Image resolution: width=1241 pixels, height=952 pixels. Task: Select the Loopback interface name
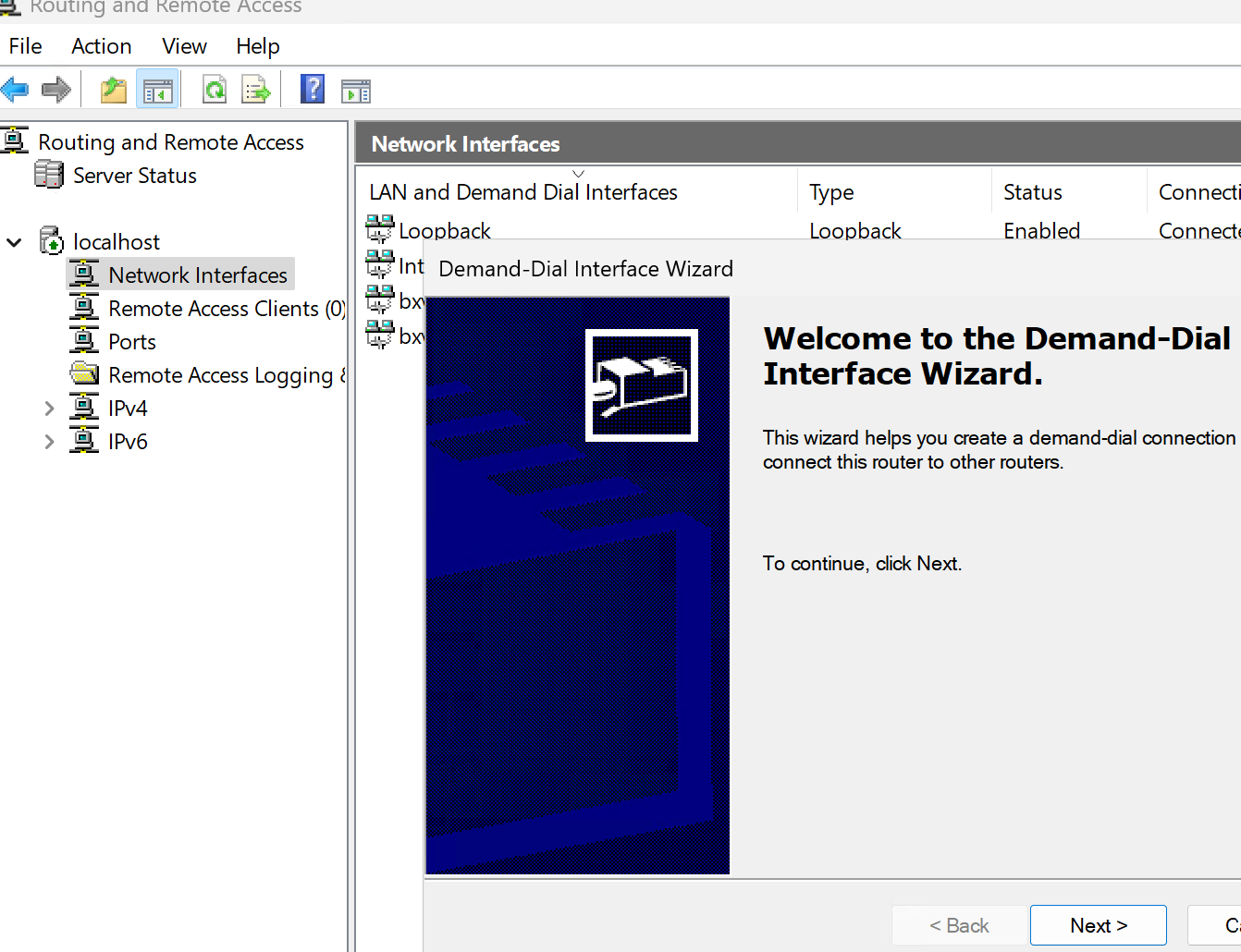445,230
